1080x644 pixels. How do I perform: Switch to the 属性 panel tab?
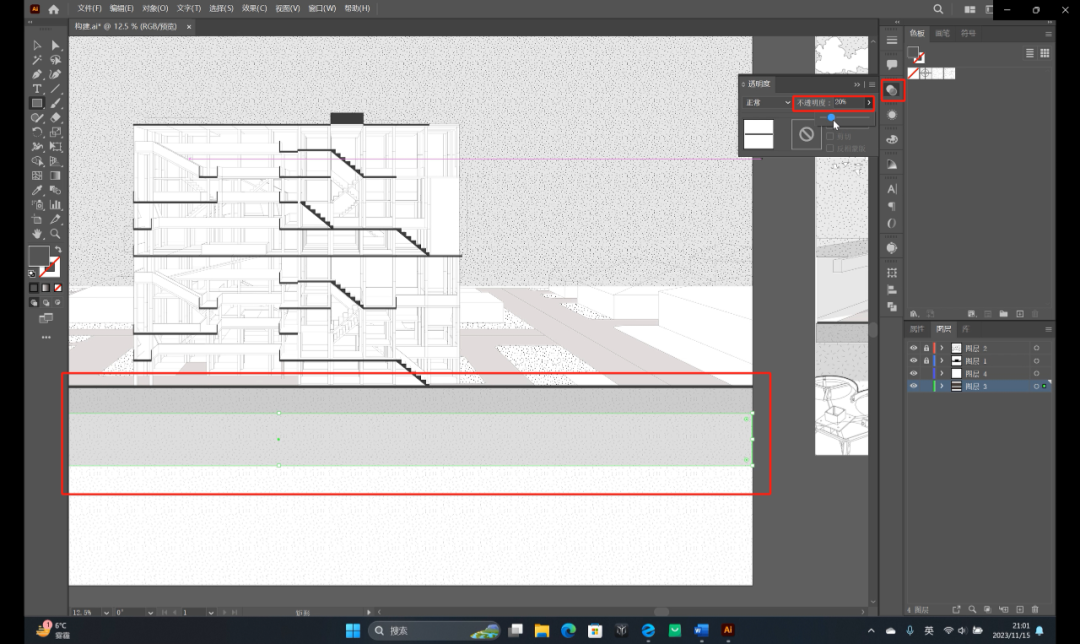coord(917,329)
